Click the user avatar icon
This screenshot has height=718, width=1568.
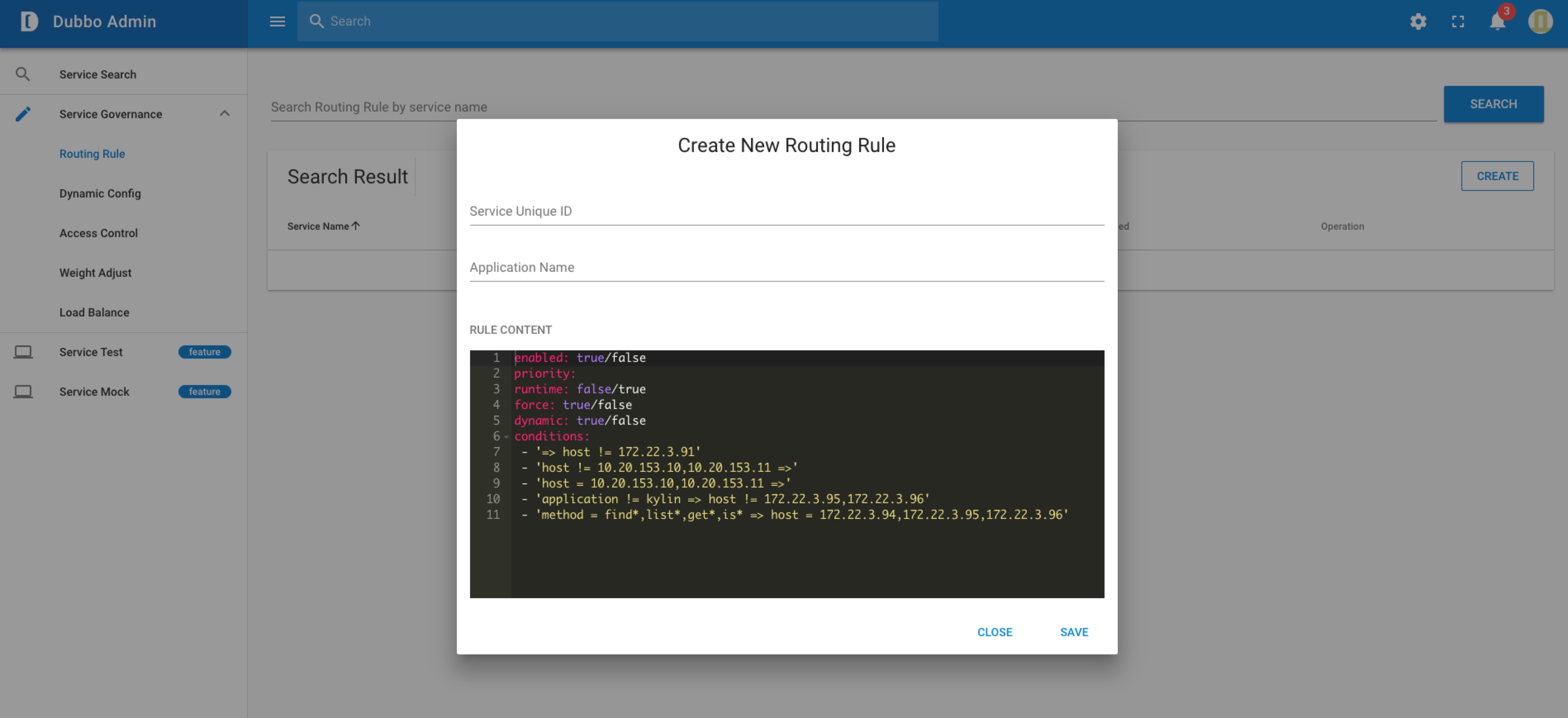tap(1540, 21)
